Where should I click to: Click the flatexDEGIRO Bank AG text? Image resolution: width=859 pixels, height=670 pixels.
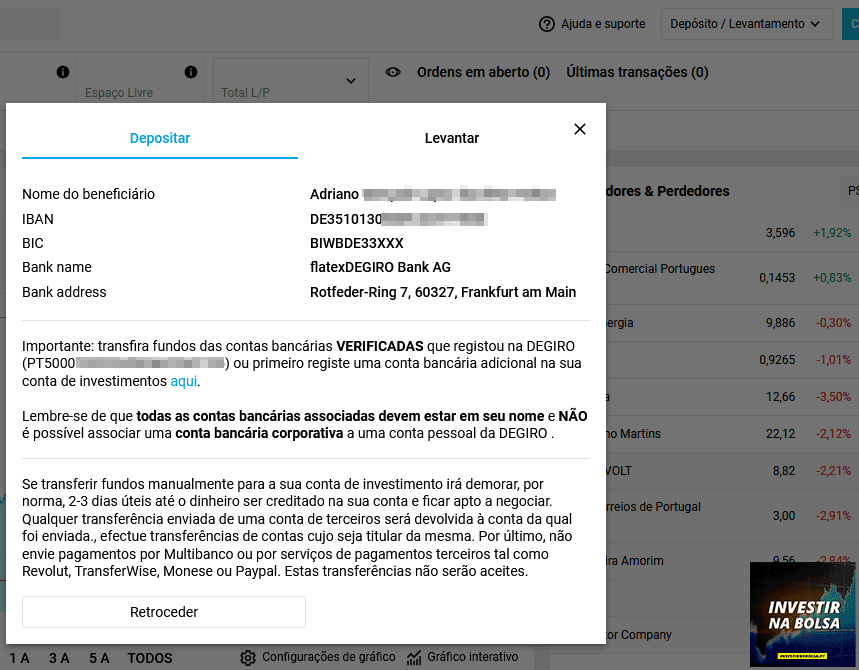(380, 267)
